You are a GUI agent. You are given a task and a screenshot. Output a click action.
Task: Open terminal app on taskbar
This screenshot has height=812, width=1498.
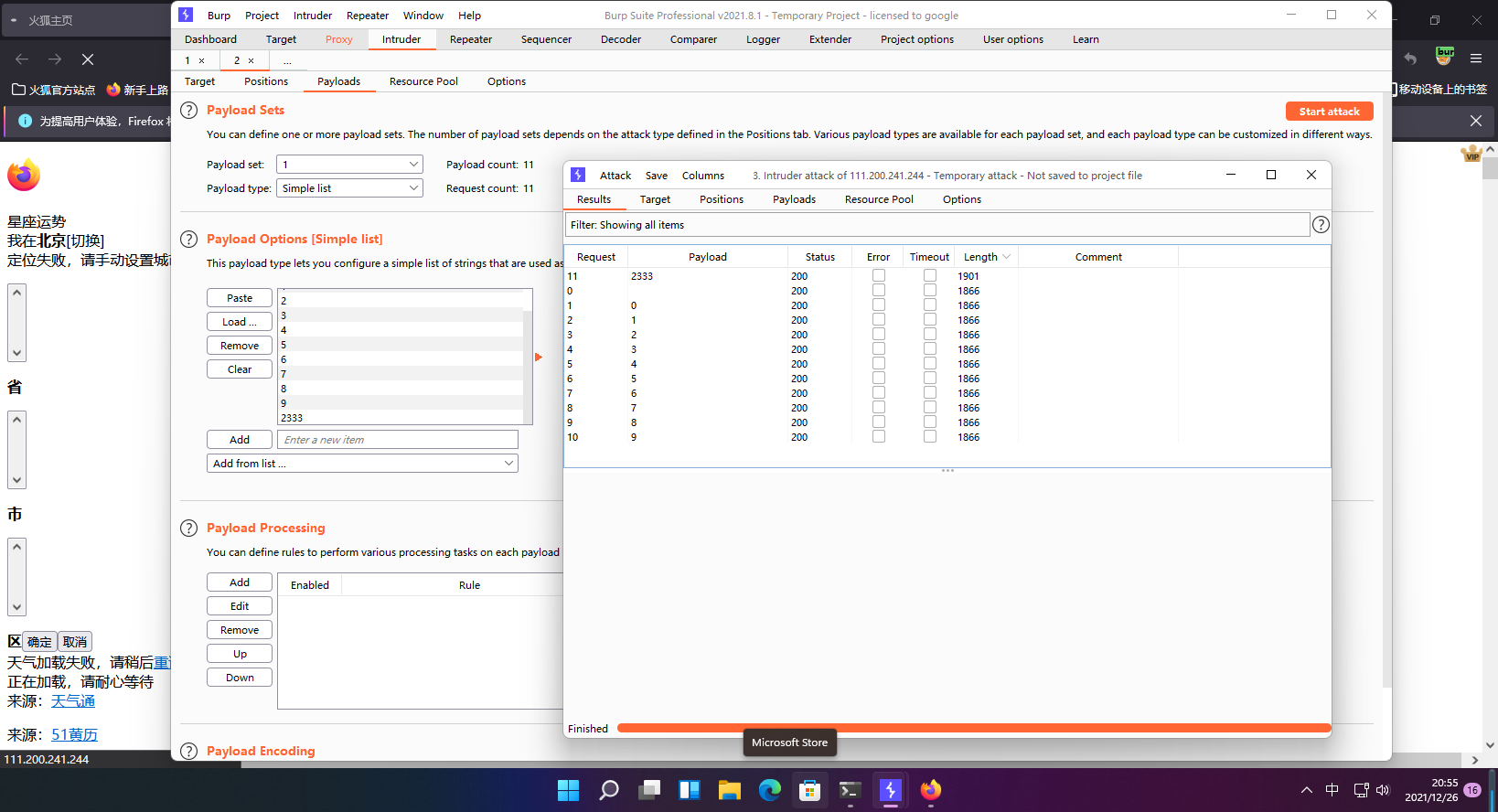click(850, 790)
